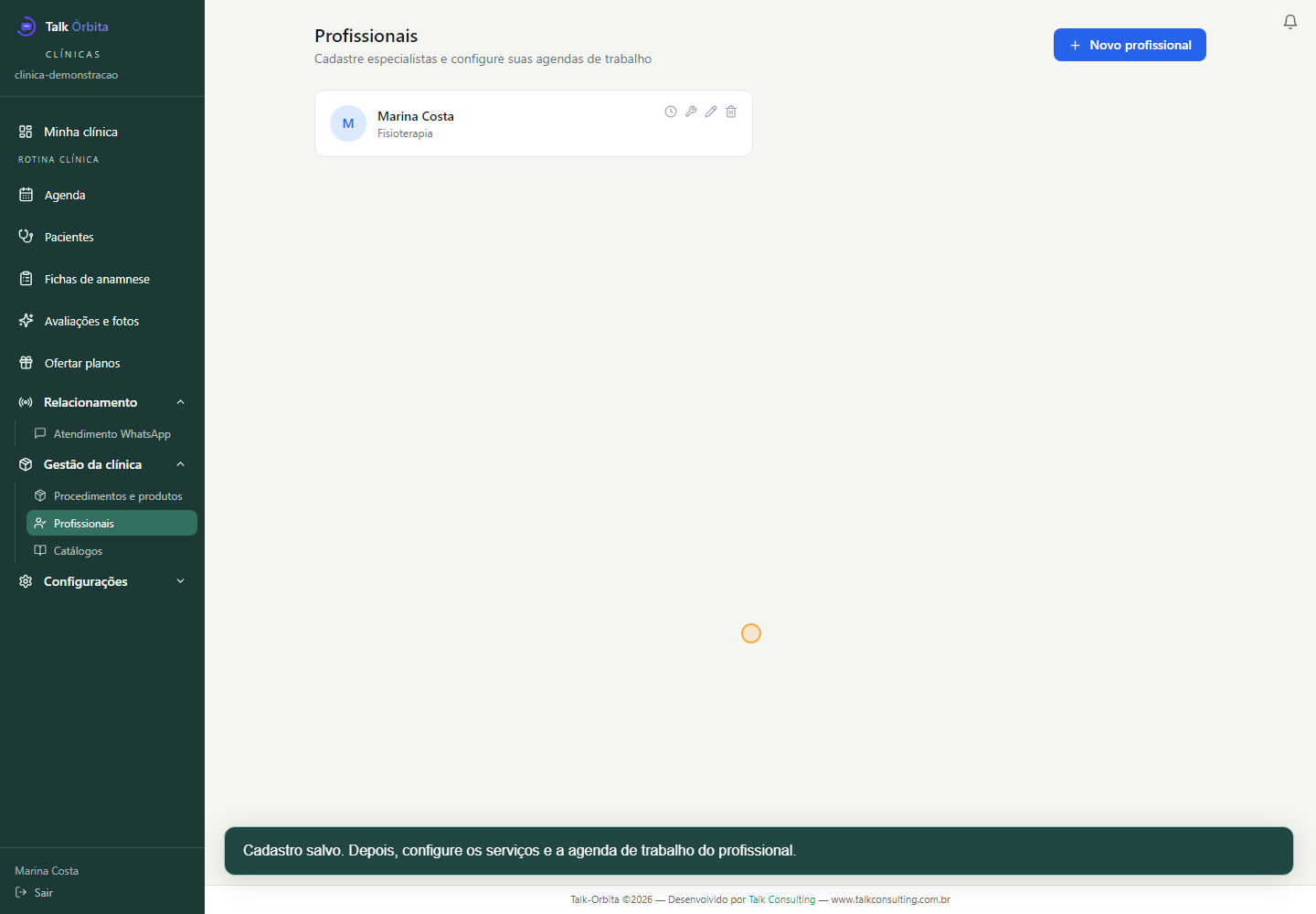Click the calendar icon beside Agenda
The height and width of the screenshot is (914, 1316).
click(x=27, y=195)
